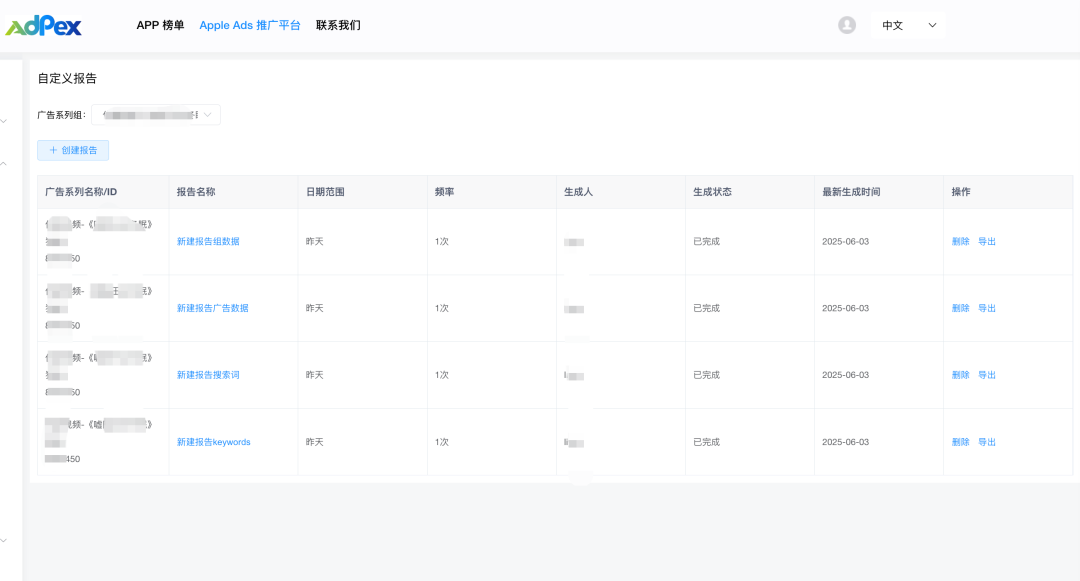Select Apple Ads 推广平台 menu item

click(x=250, y=25)
